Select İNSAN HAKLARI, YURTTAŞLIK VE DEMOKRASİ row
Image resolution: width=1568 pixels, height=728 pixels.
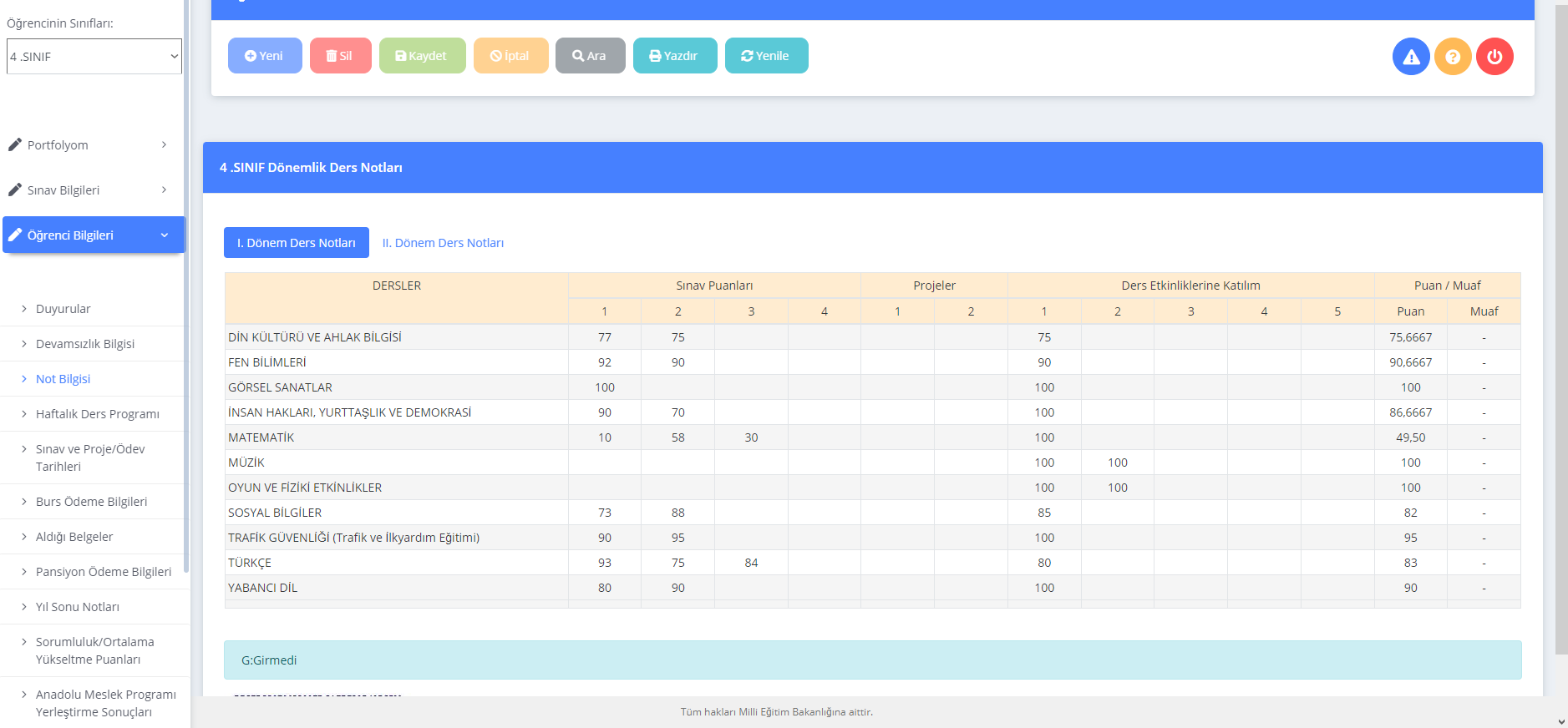(x=873, y=412)
